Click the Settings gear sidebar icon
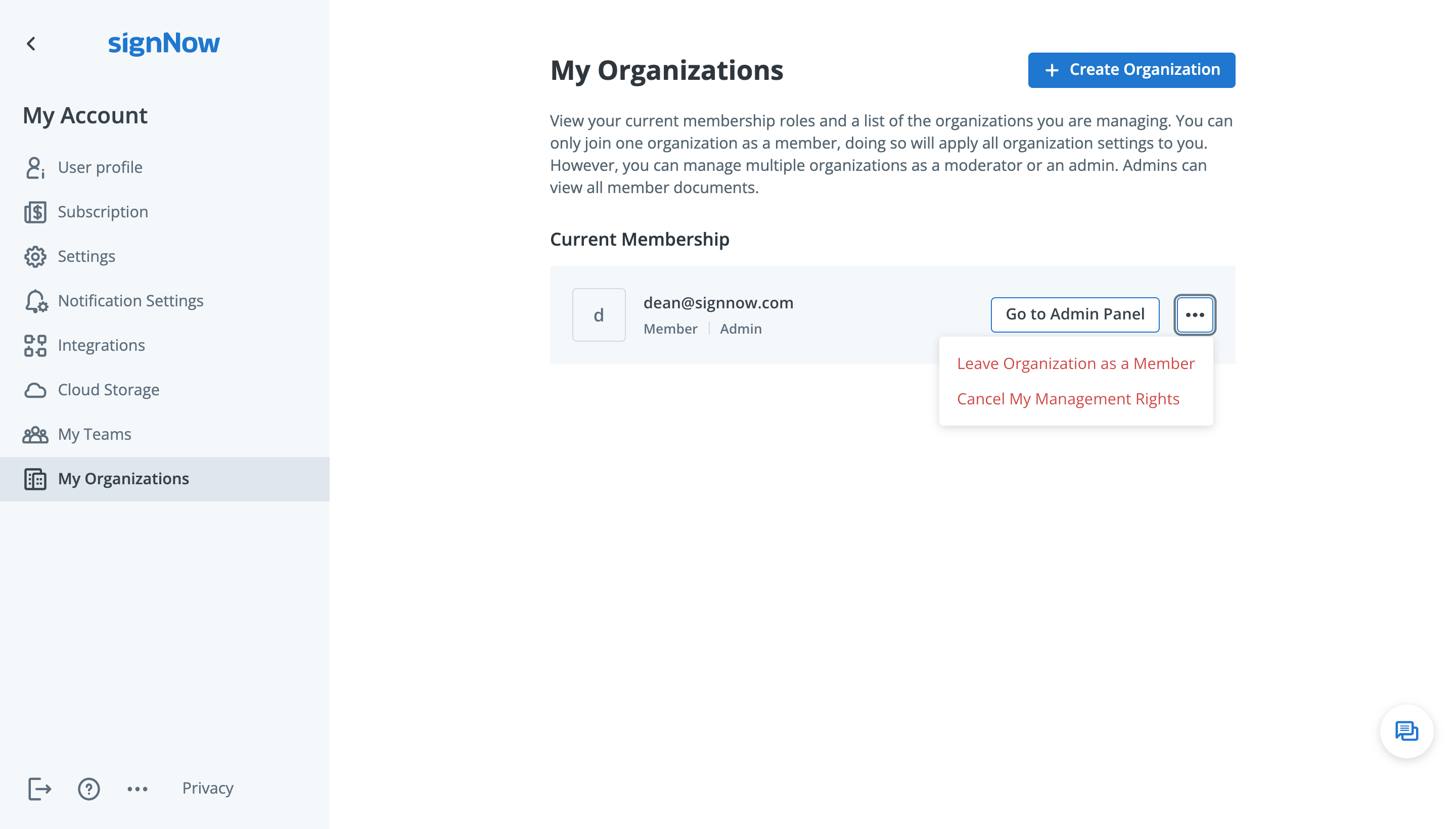1456x829 pixels. 36,256
